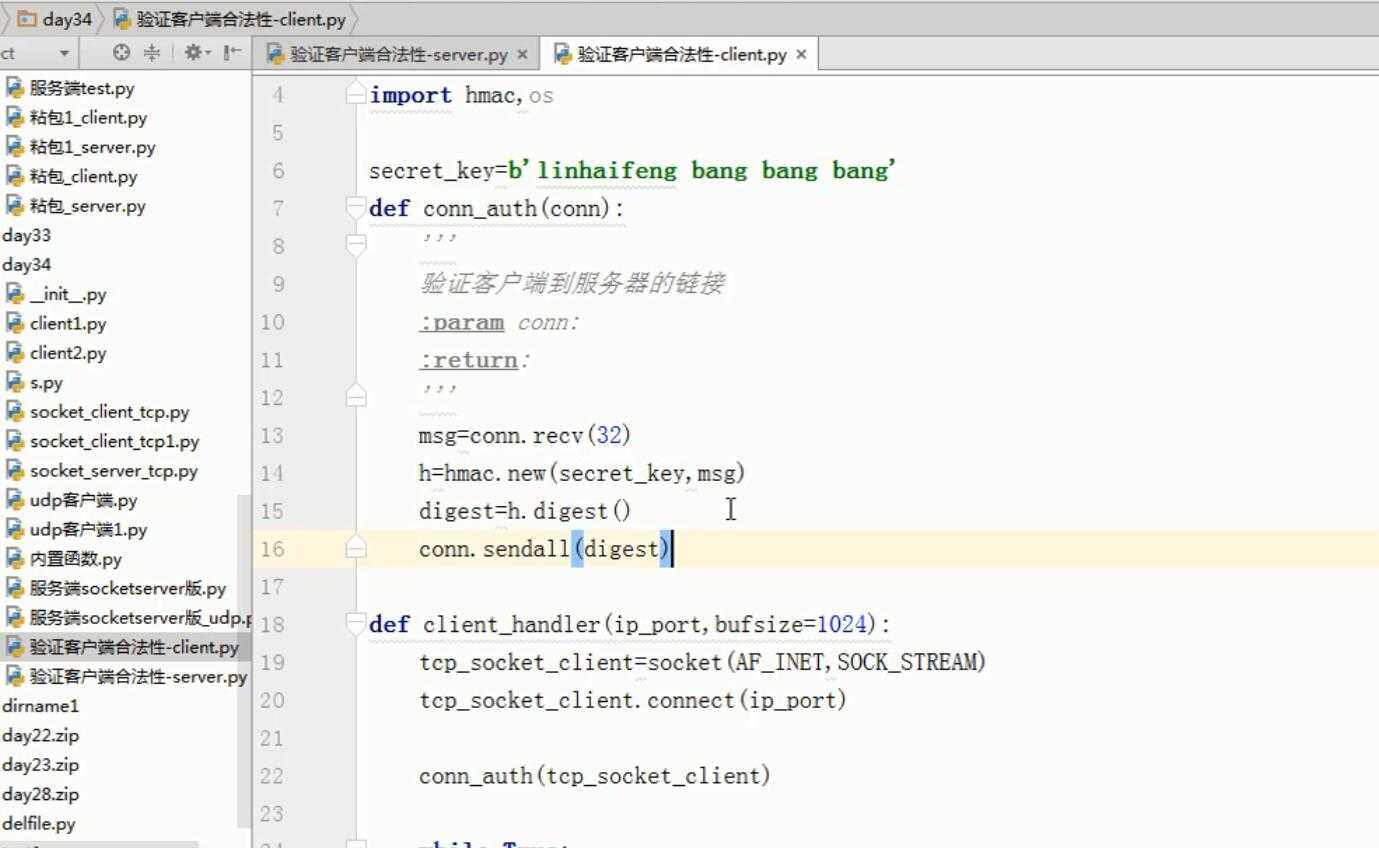Collapse the docstring starting on line 8
This screenshot has height=848, width=1379.
click(356, 245)
